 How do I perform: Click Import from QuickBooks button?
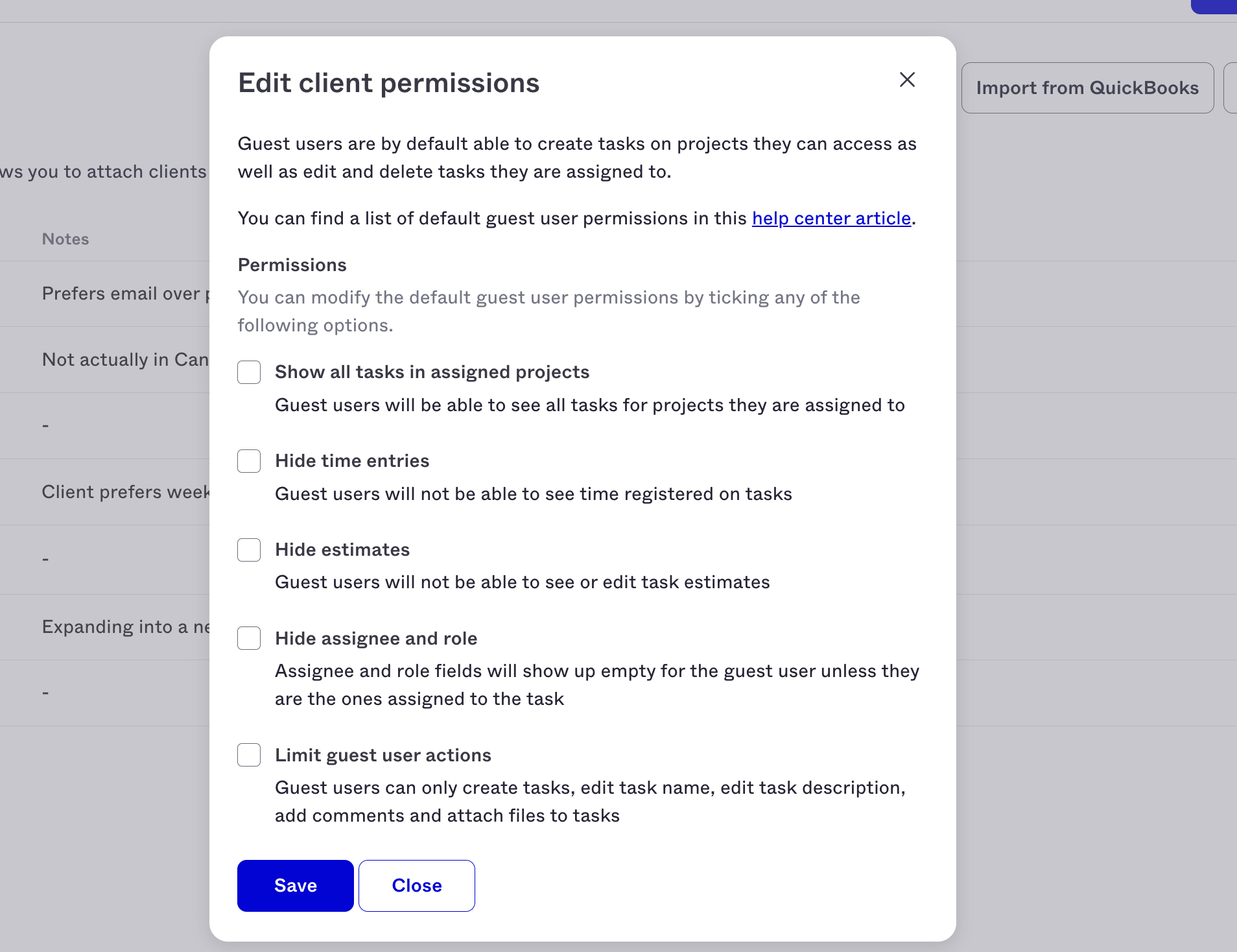pyautogui.click(x=1087, y=88)
